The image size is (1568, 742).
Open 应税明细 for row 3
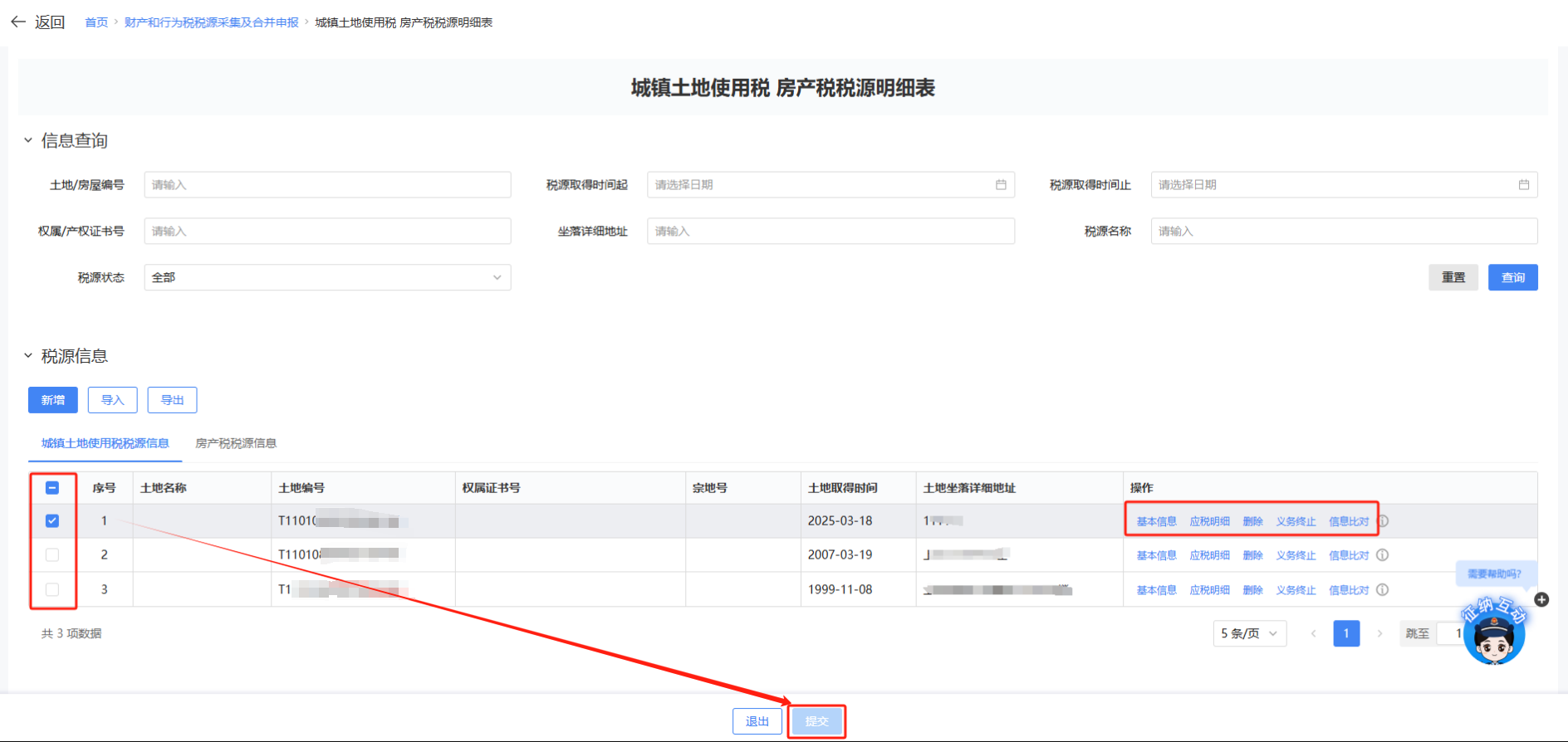coord(1210,590)
